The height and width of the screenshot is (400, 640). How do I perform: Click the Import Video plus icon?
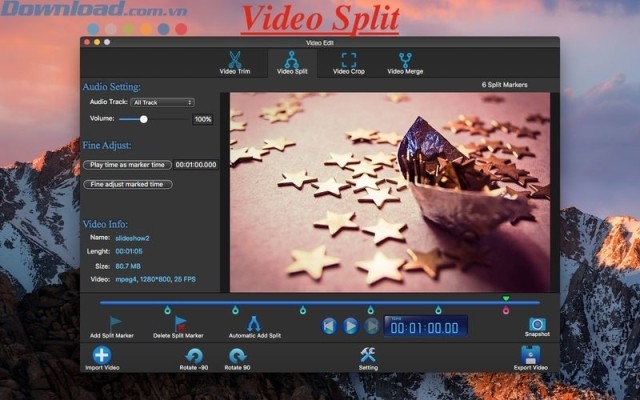click(x=102, y=355)
